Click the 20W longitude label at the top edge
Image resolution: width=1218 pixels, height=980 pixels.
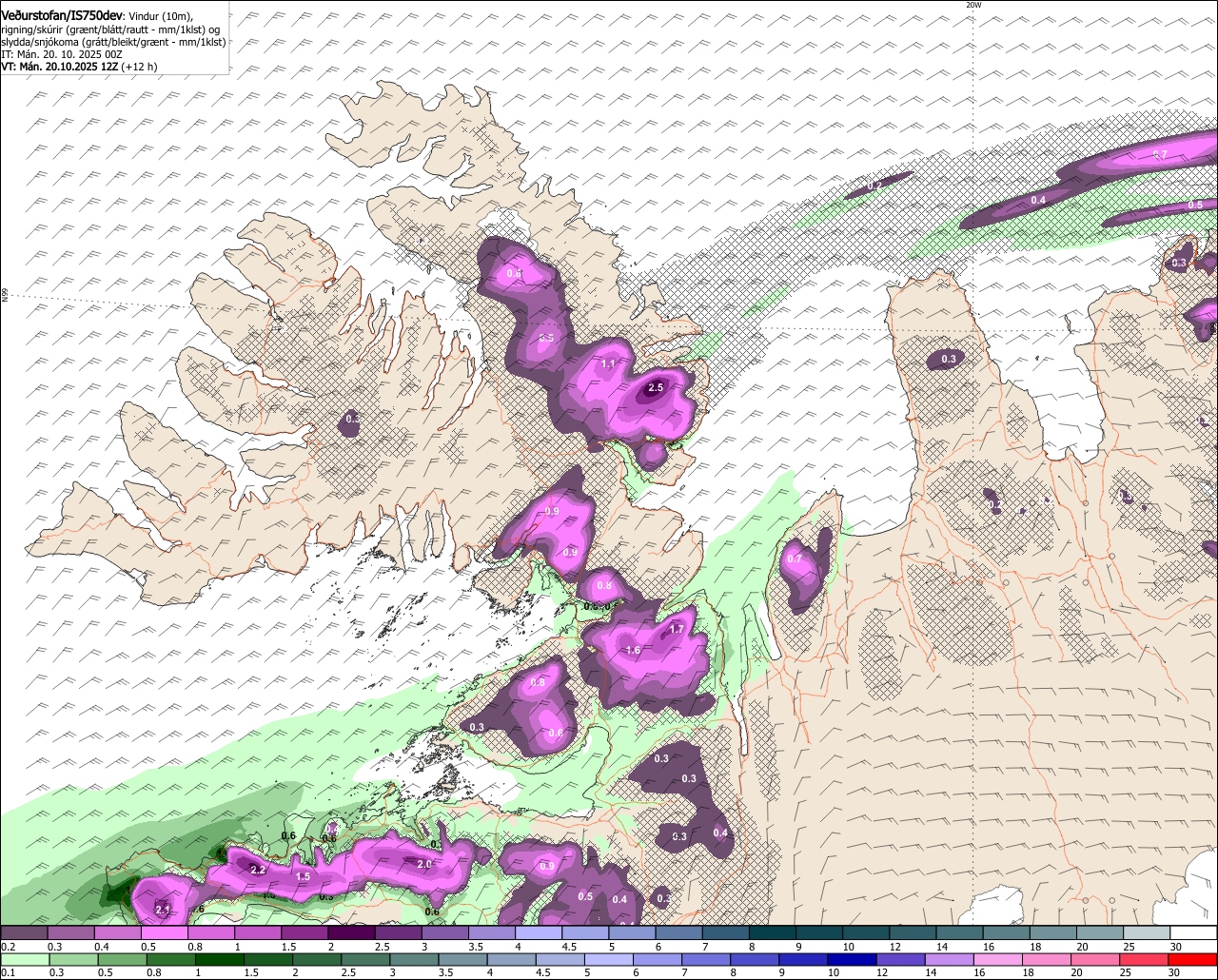pyautogui.click(x=972, y=5)
